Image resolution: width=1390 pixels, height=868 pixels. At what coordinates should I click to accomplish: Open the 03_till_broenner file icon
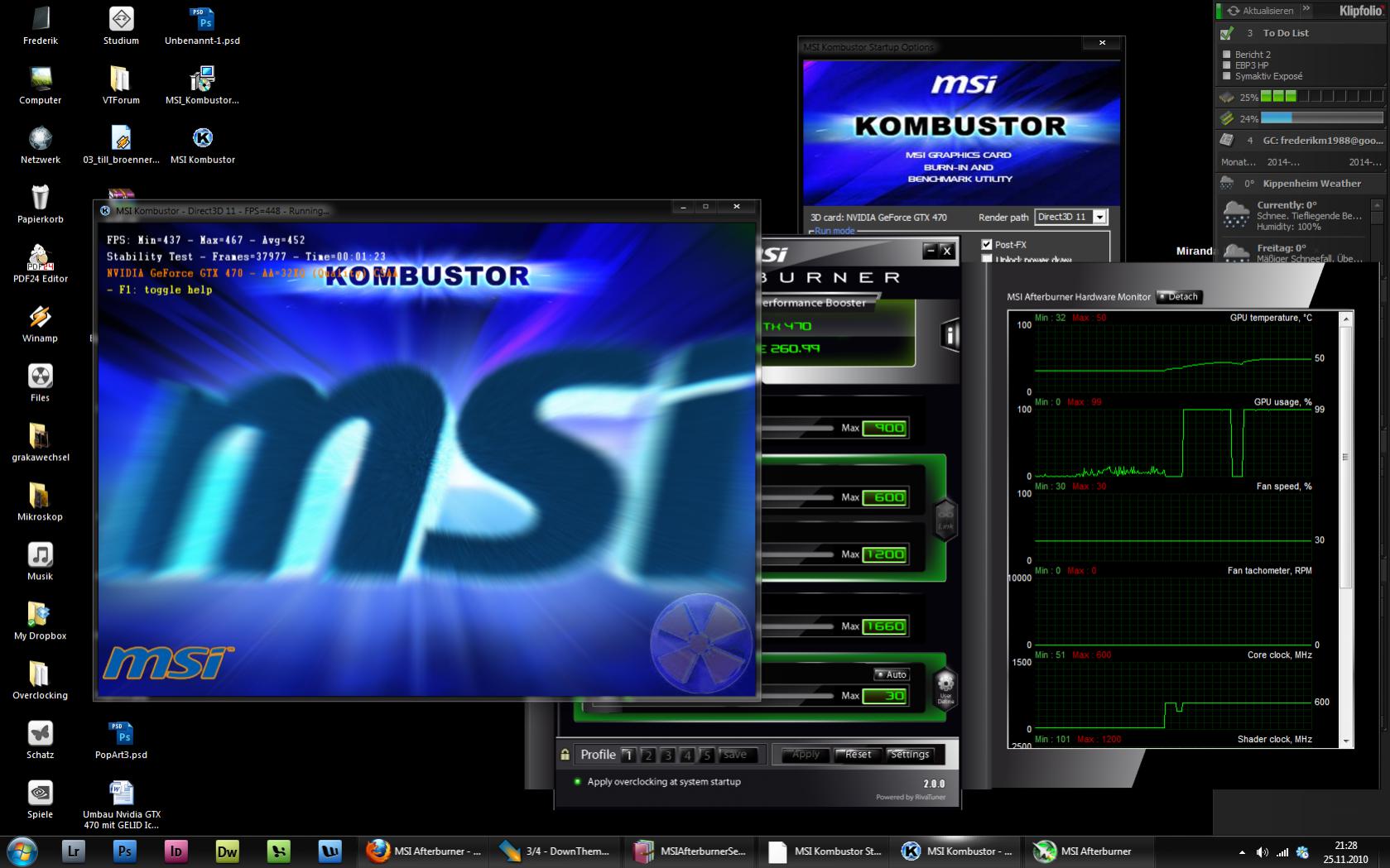pos(121,145)
